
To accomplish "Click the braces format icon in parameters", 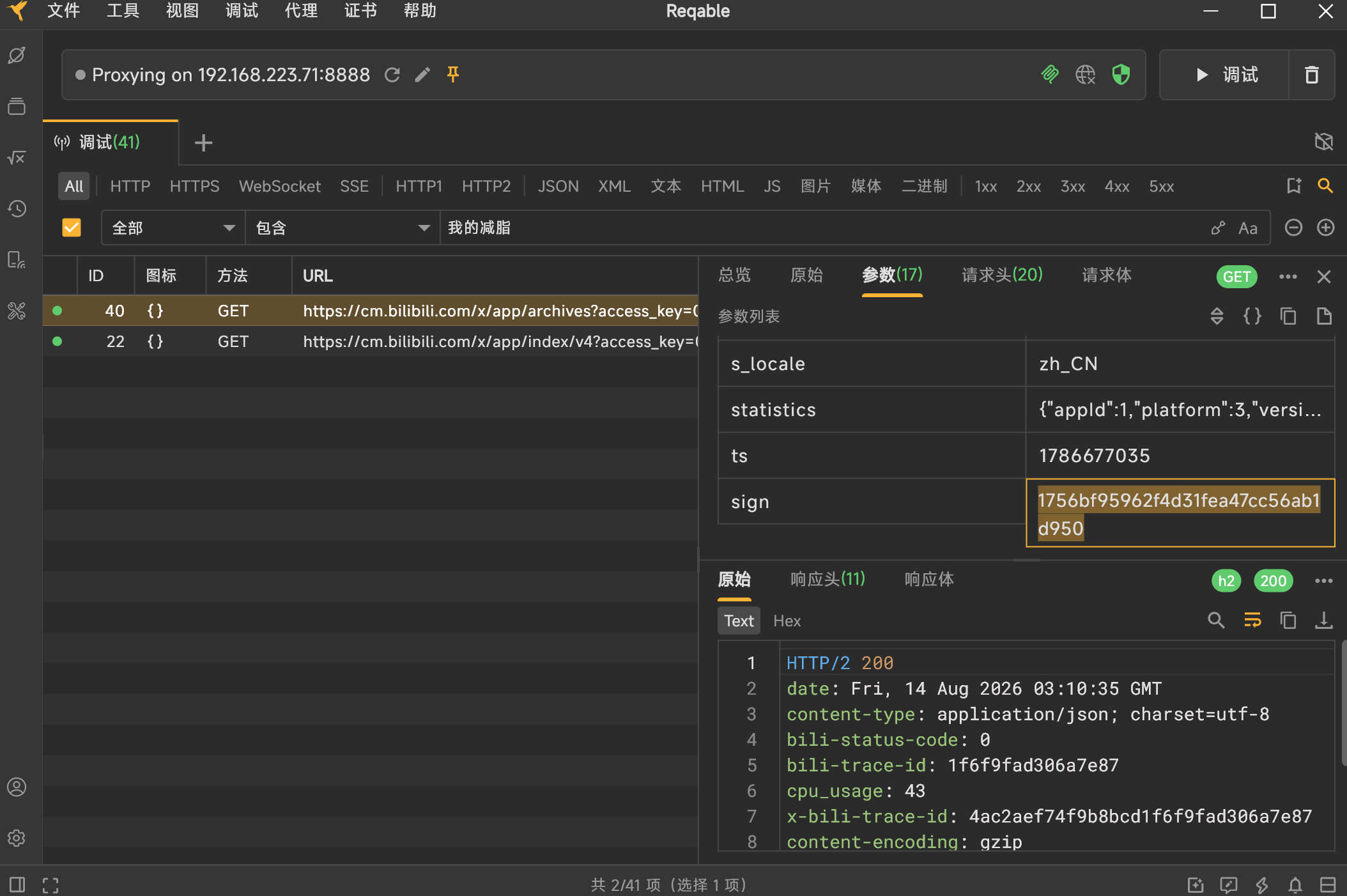I will [x=1252, y=316].
